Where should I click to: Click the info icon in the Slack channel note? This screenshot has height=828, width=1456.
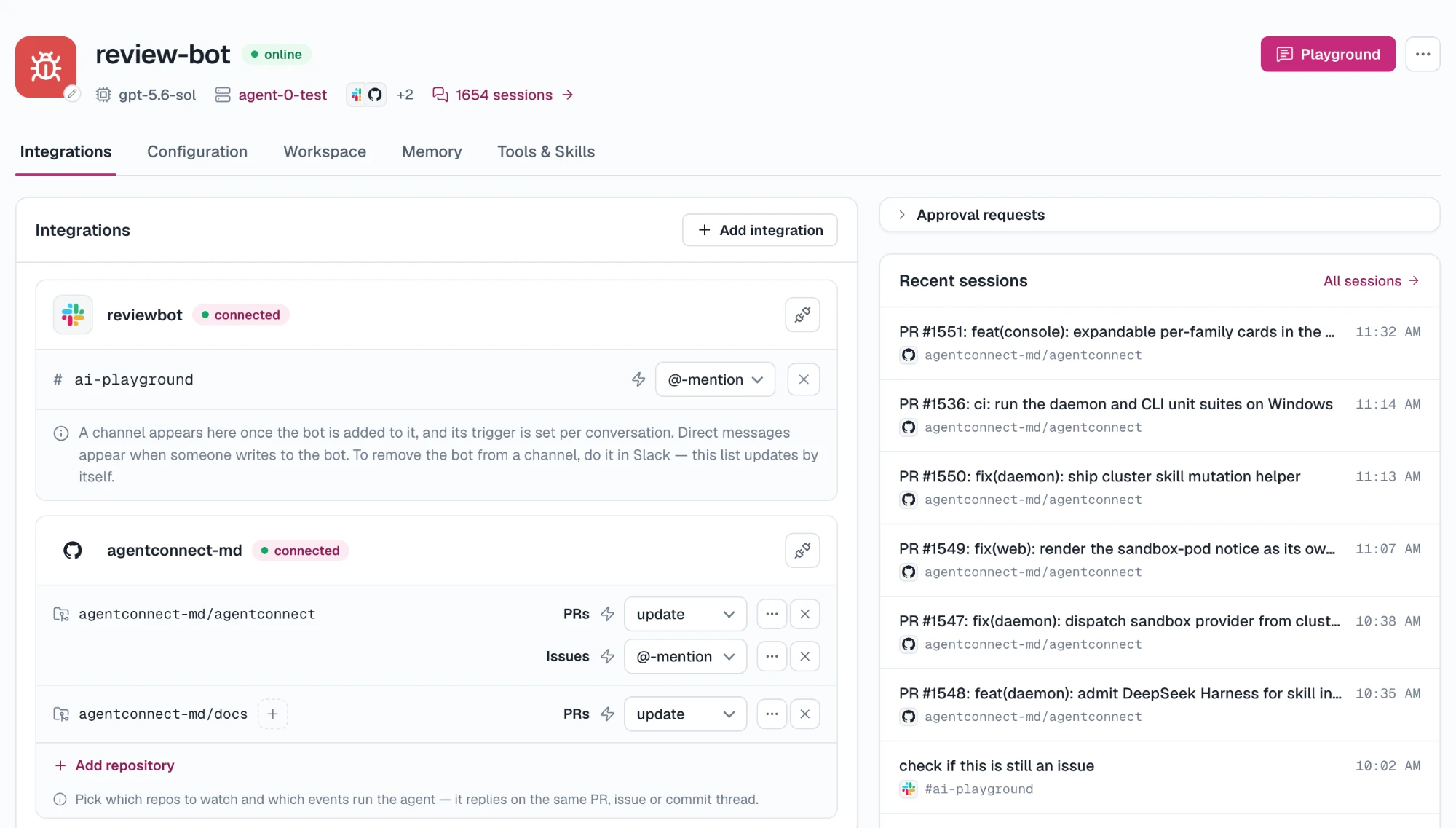point(61,433)
